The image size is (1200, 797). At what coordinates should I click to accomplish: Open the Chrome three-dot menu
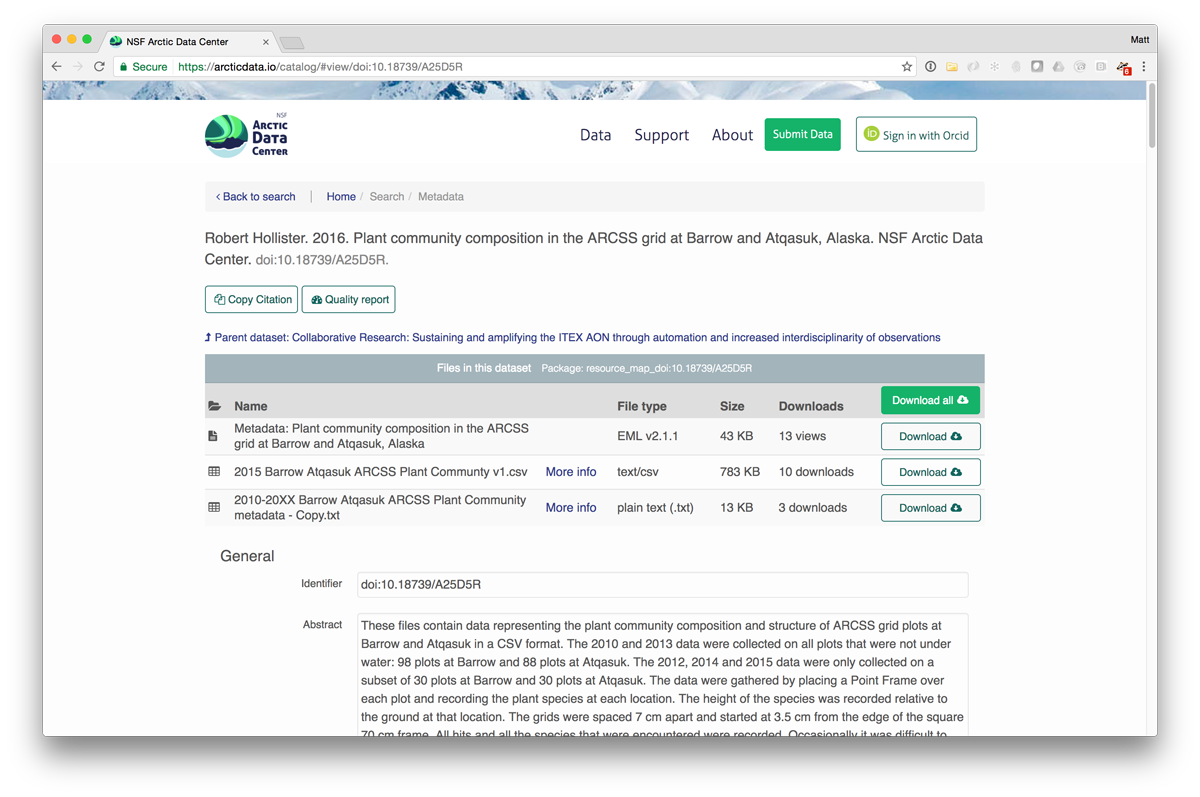(1143, 66)
